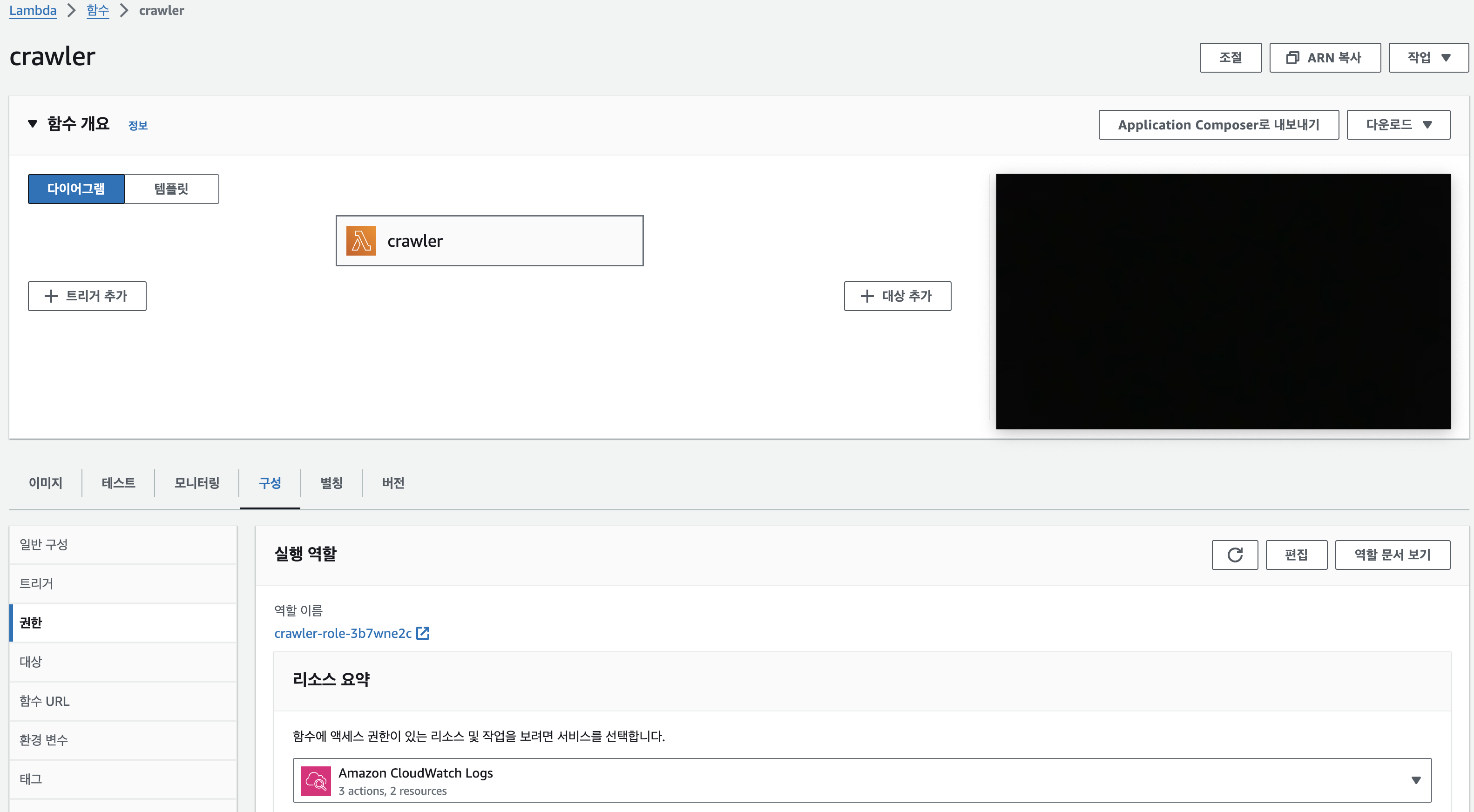Open the 작업 dropdown menu
This screenshot has height=812, width=1474.
1428,58
